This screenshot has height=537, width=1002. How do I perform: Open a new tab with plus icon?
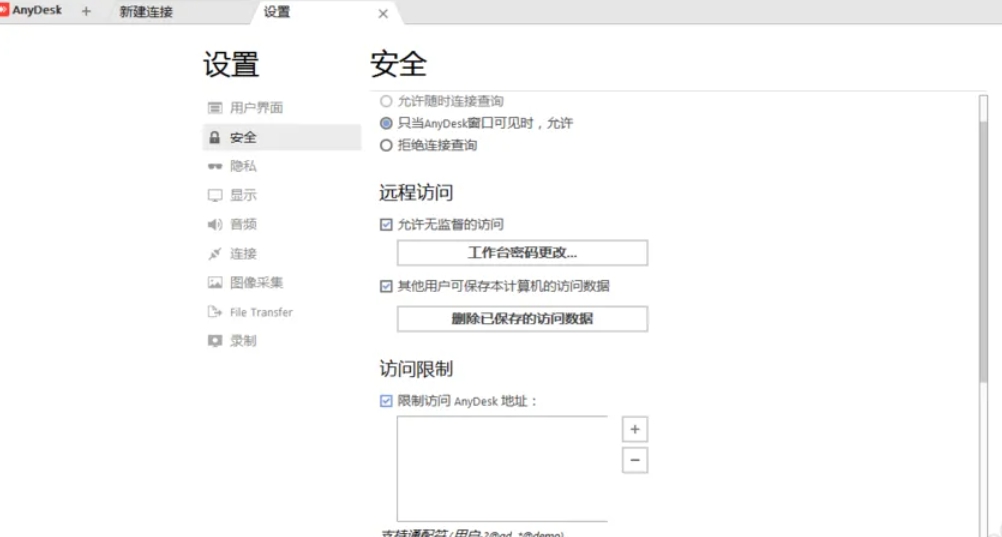point(86,12)
